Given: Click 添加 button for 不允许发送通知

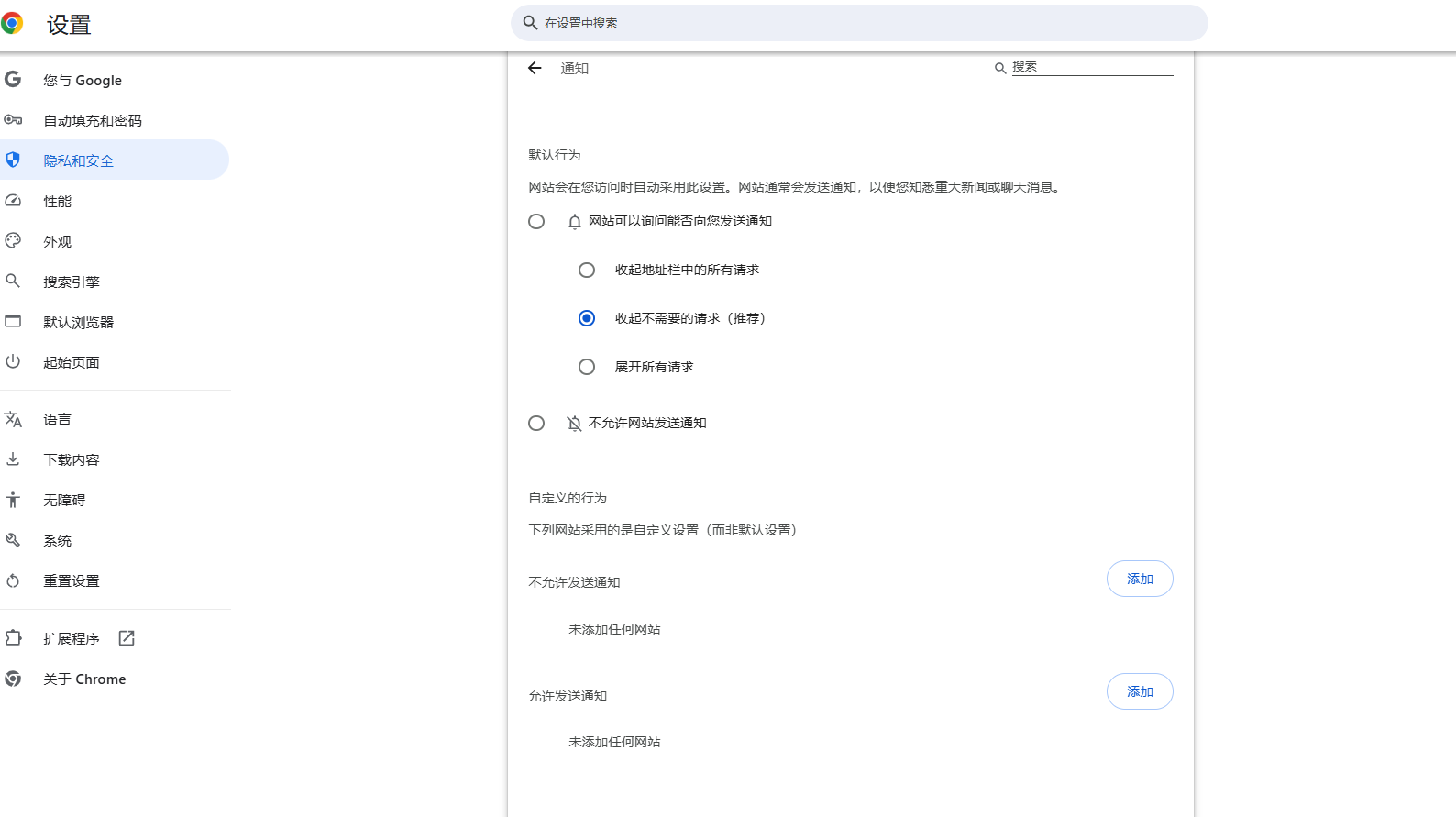Looking at the screenshot, I should coord(1140,579).
